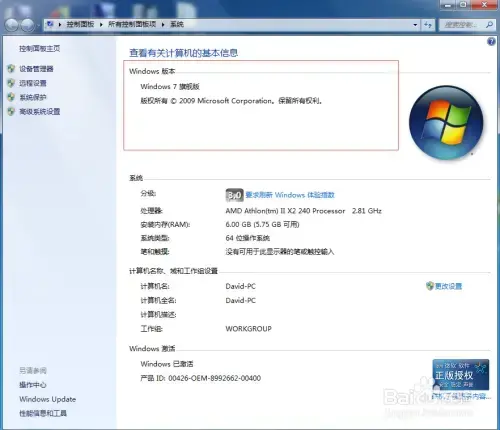Select 系统 breadcrumb segment
This screenshot has height=430, width=500.
pyautogui.click(x=177, y=24)
